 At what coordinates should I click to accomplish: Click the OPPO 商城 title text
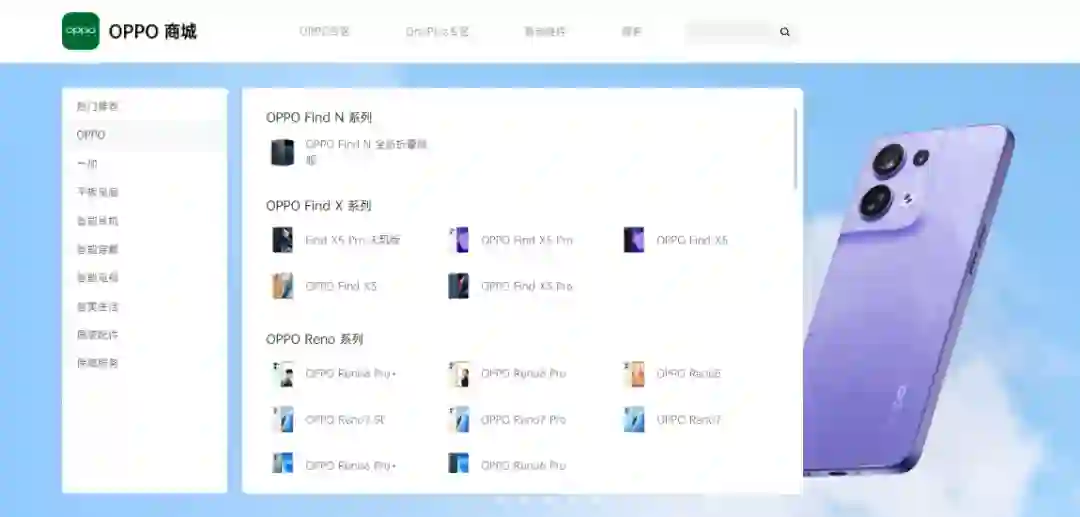[x=153, y=32]
